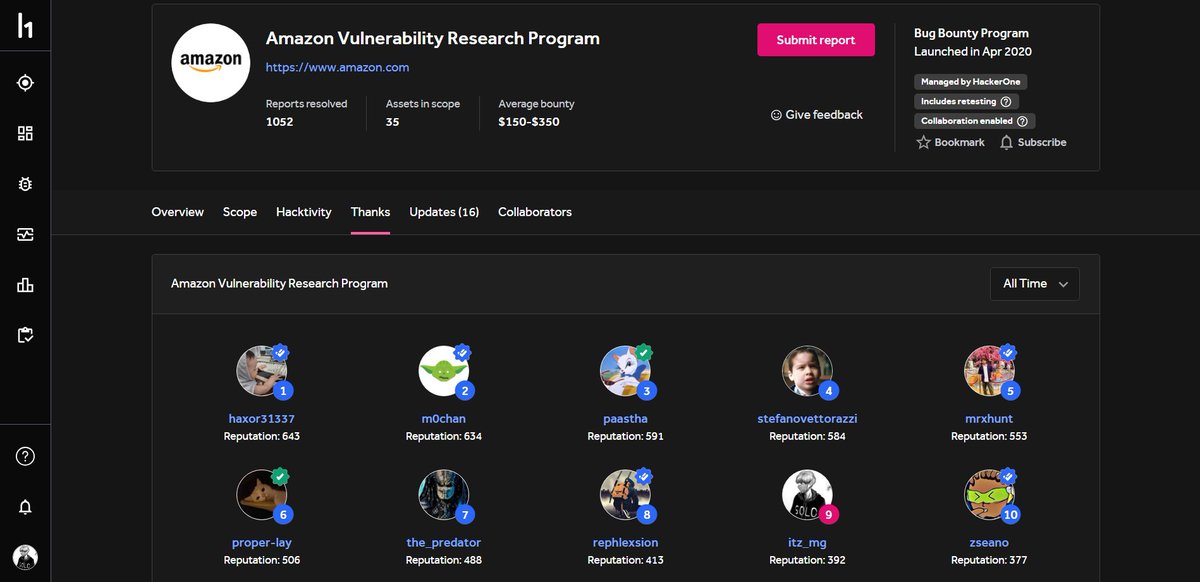Click the itz_mg username link
1200x582 pixels.
807,542
